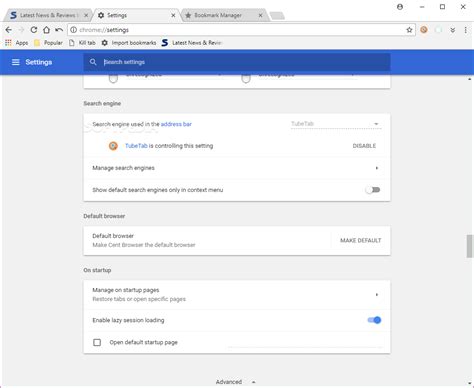The height and width of the screenshot is (388, 474).
Task: Open the browser three-dot menu
Action: click(x=466, y=30)
